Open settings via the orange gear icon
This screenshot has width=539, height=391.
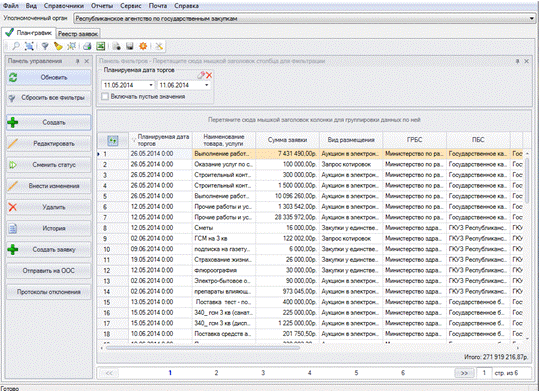tap(143, 46)
